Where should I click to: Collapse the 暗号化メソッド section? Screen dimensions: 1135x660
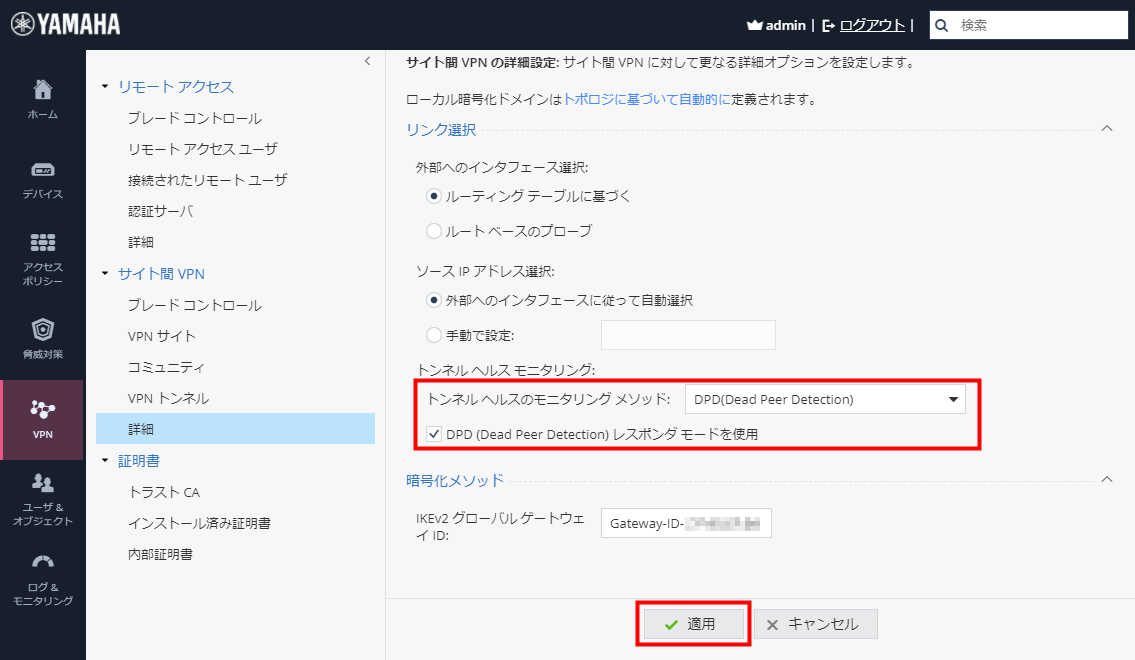[x=1106, y=479]
